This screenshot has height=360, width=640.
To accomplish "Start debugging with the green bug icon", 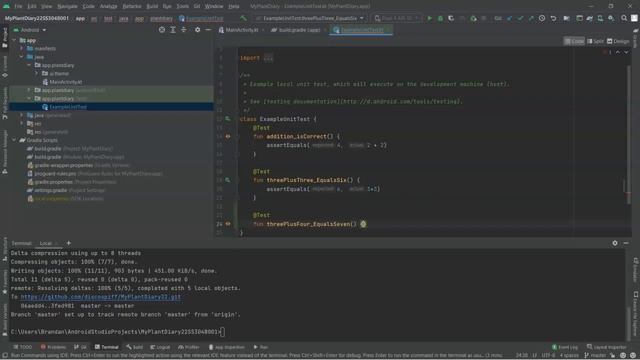I will [x=440, y=18].
